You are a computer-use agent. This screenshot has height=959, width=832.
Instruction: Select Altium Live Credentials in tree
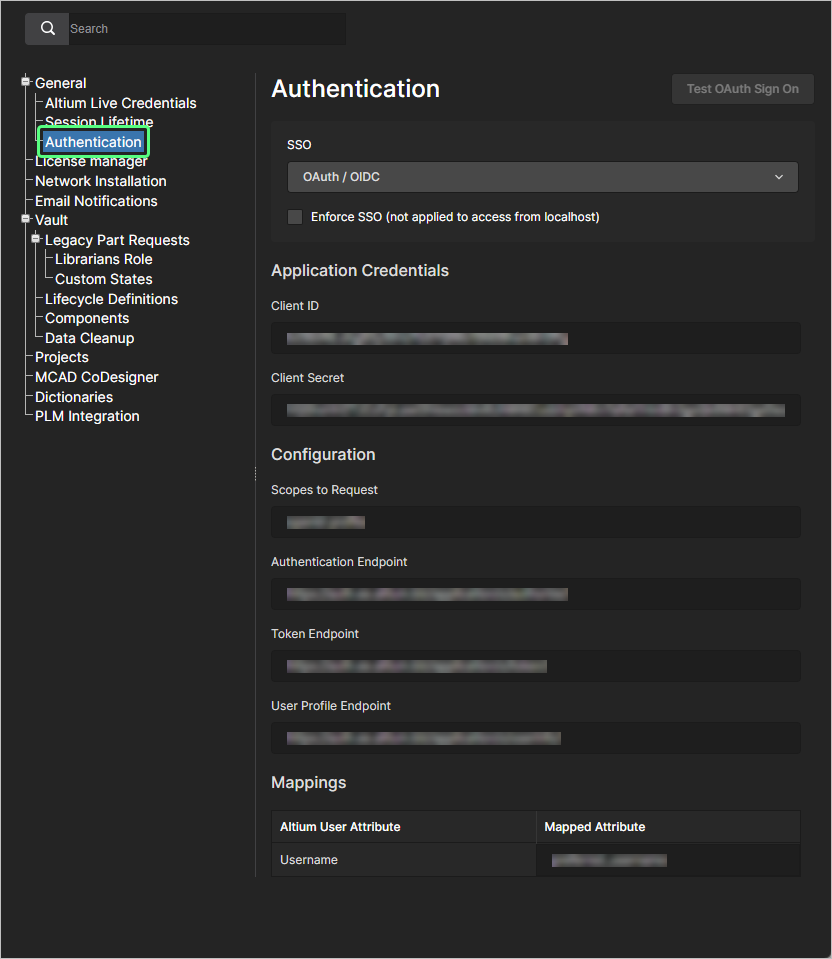(x=121, y=103)
